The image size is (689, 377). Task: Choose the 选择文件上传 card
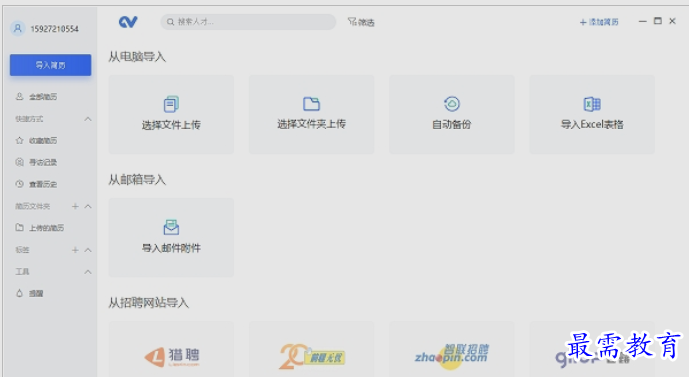click(171, 114)
